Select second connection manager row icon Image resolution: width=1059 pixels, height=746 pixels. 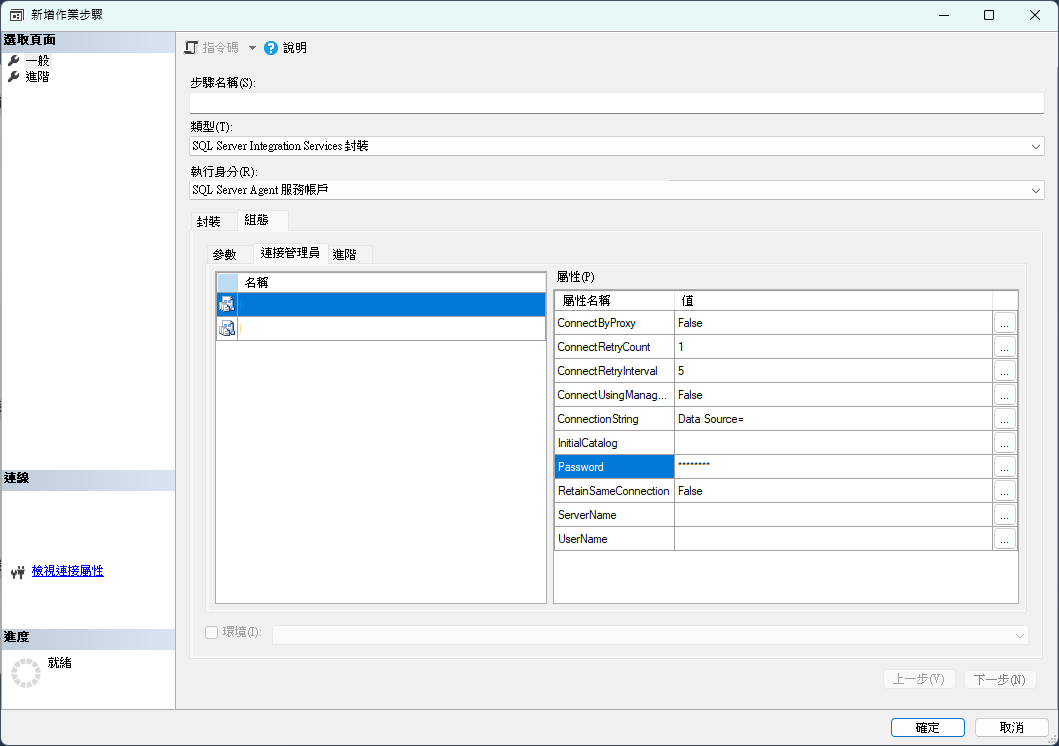tap(227, 329)
